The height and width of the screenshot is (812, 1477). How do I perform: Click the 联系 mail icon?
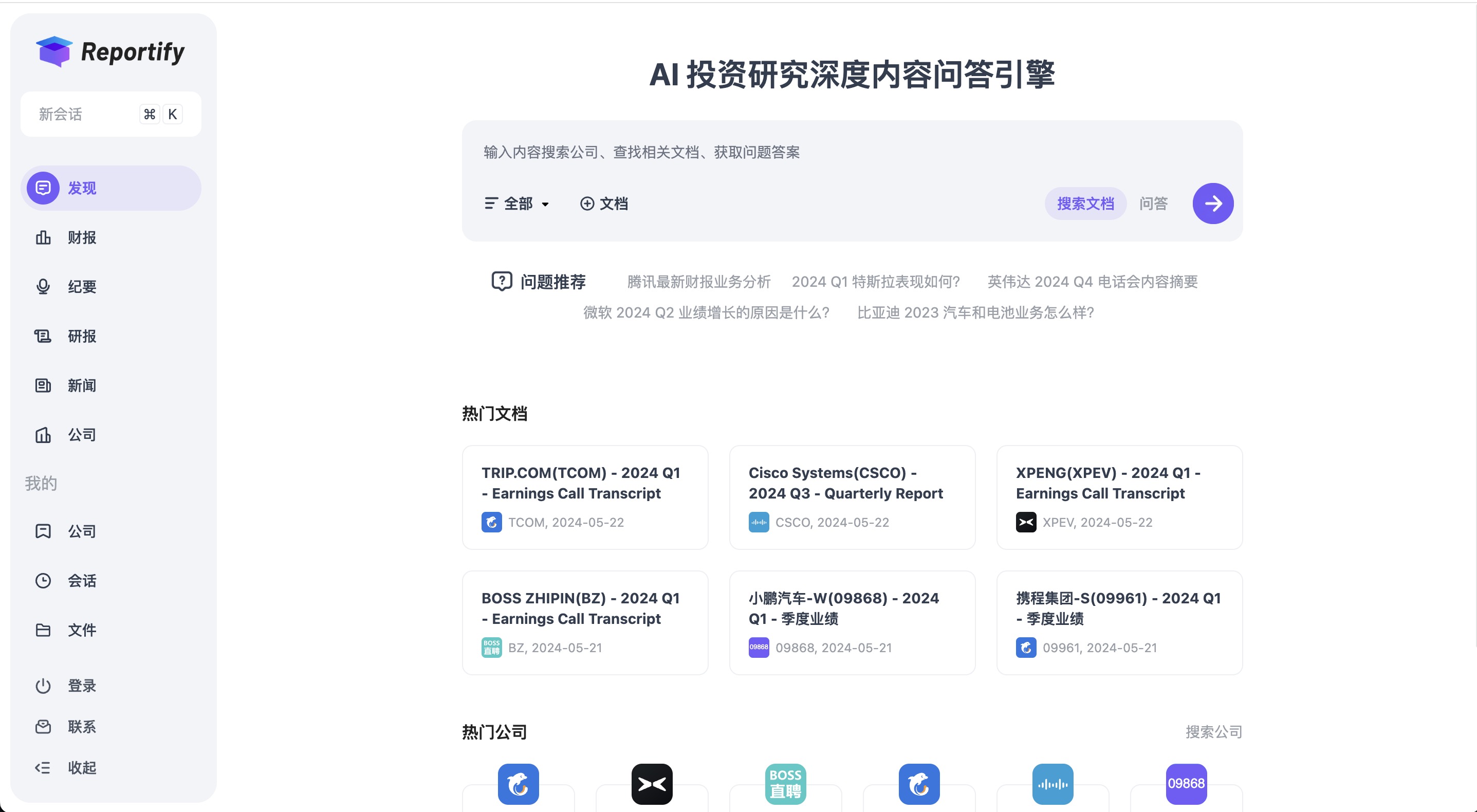click(43, 727)
